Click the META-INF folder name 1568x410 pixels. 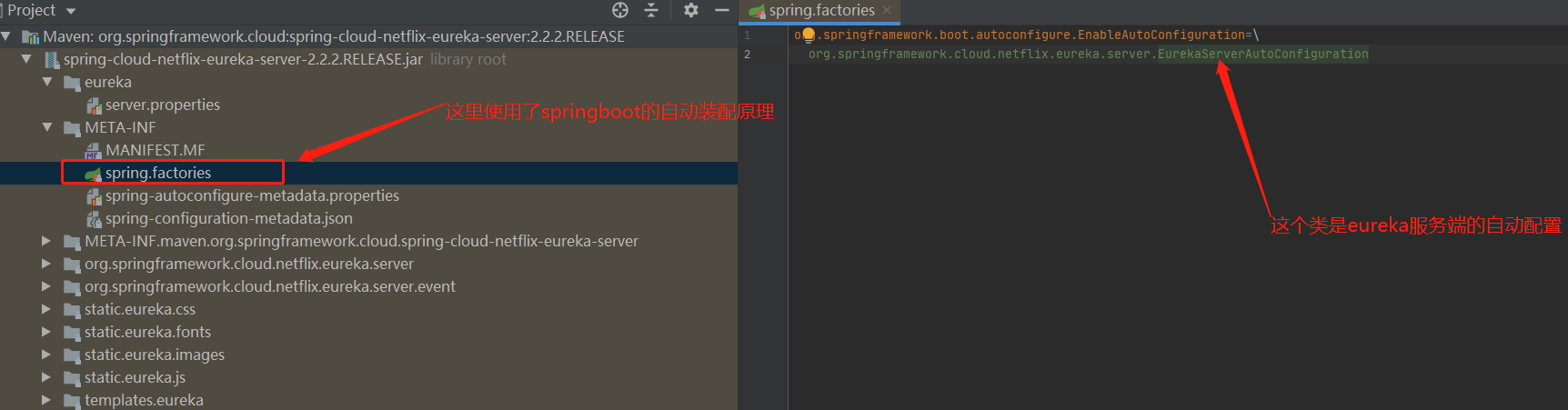120,127
